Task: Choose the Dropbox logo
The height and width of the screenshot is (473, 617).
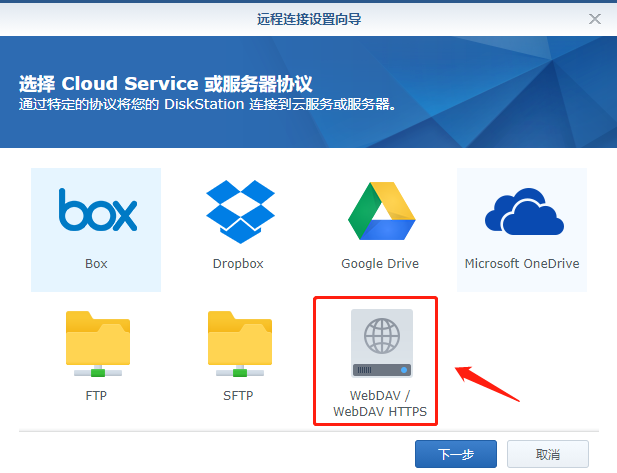Action: click(x=240, y=212)
